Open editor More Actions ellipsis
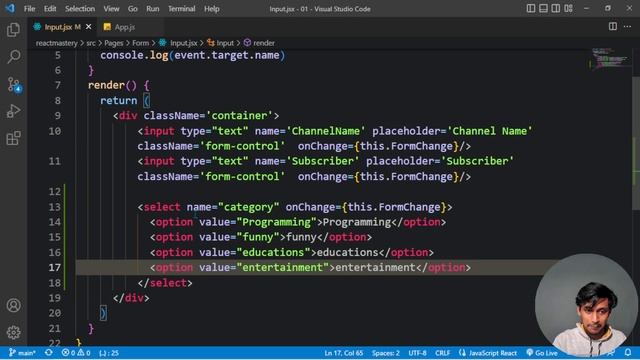Screen dimensions: 640x360 tap(627, 27)
